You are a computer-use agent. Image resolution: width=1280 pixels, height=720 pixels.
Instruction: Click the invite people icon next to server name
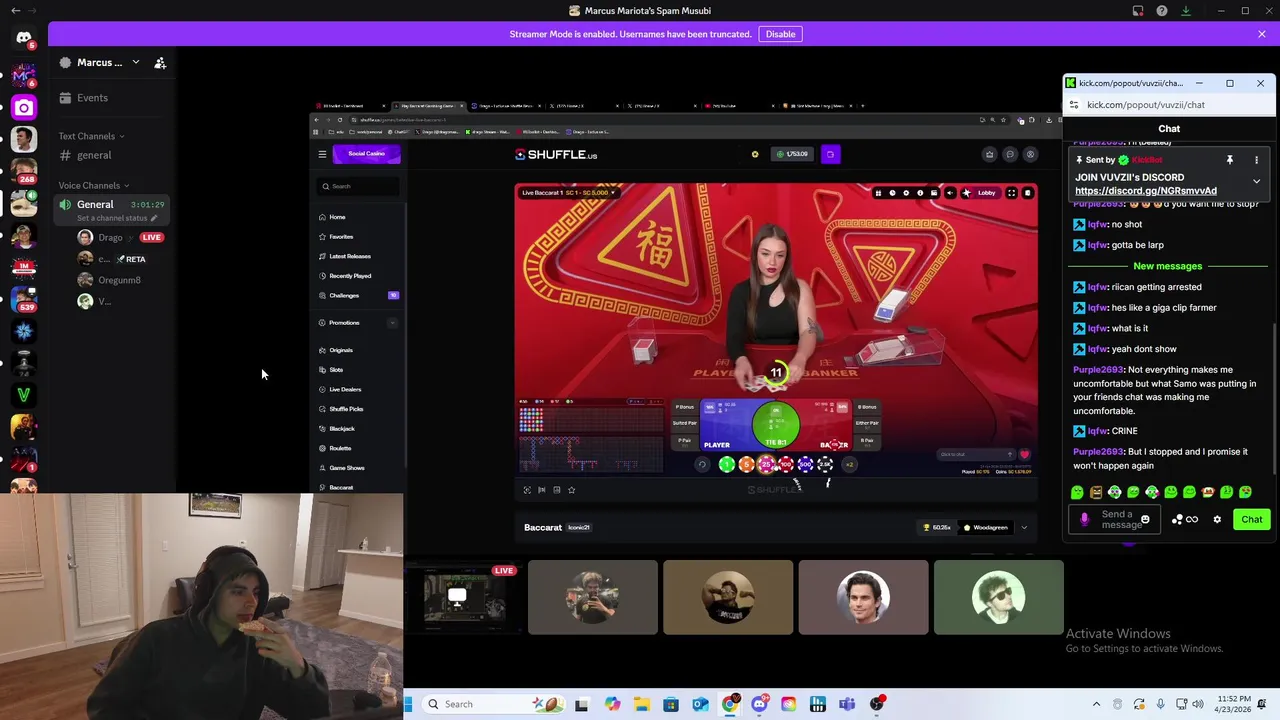click(x=160, y=63)
